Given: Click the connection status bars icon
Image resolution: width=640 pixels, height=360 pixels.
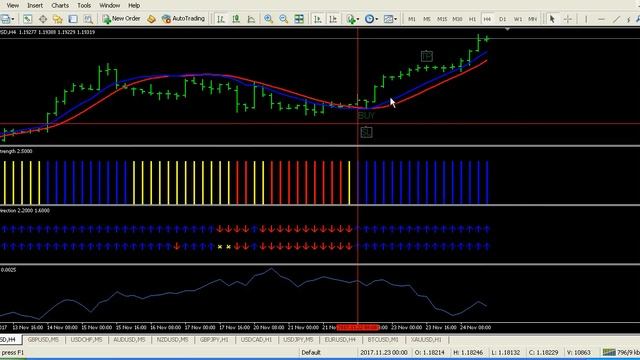Looking at the screenshot, I should click(609, 352).
